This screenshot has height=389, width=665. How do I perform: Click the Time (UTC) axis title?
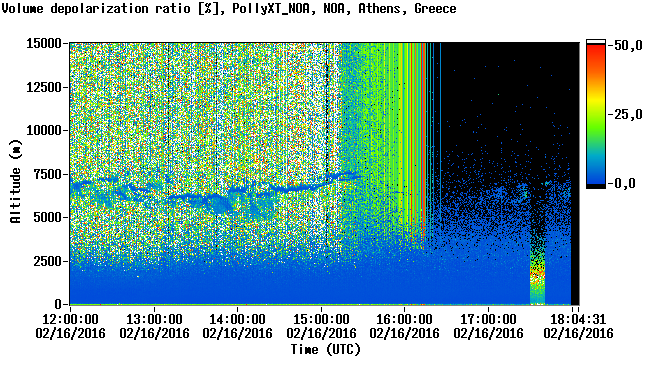click(x=326, y=350)
